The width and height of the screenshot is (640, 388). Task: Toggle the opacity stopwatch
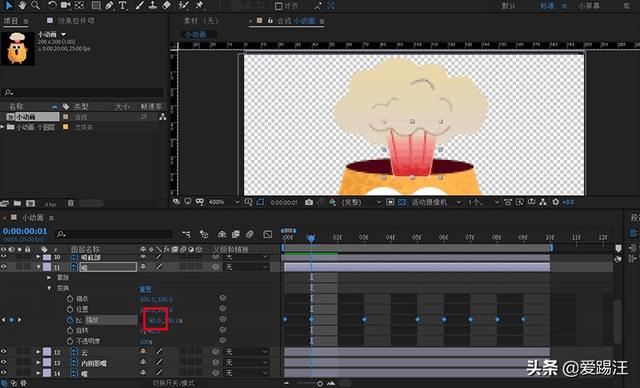(70, 341)
